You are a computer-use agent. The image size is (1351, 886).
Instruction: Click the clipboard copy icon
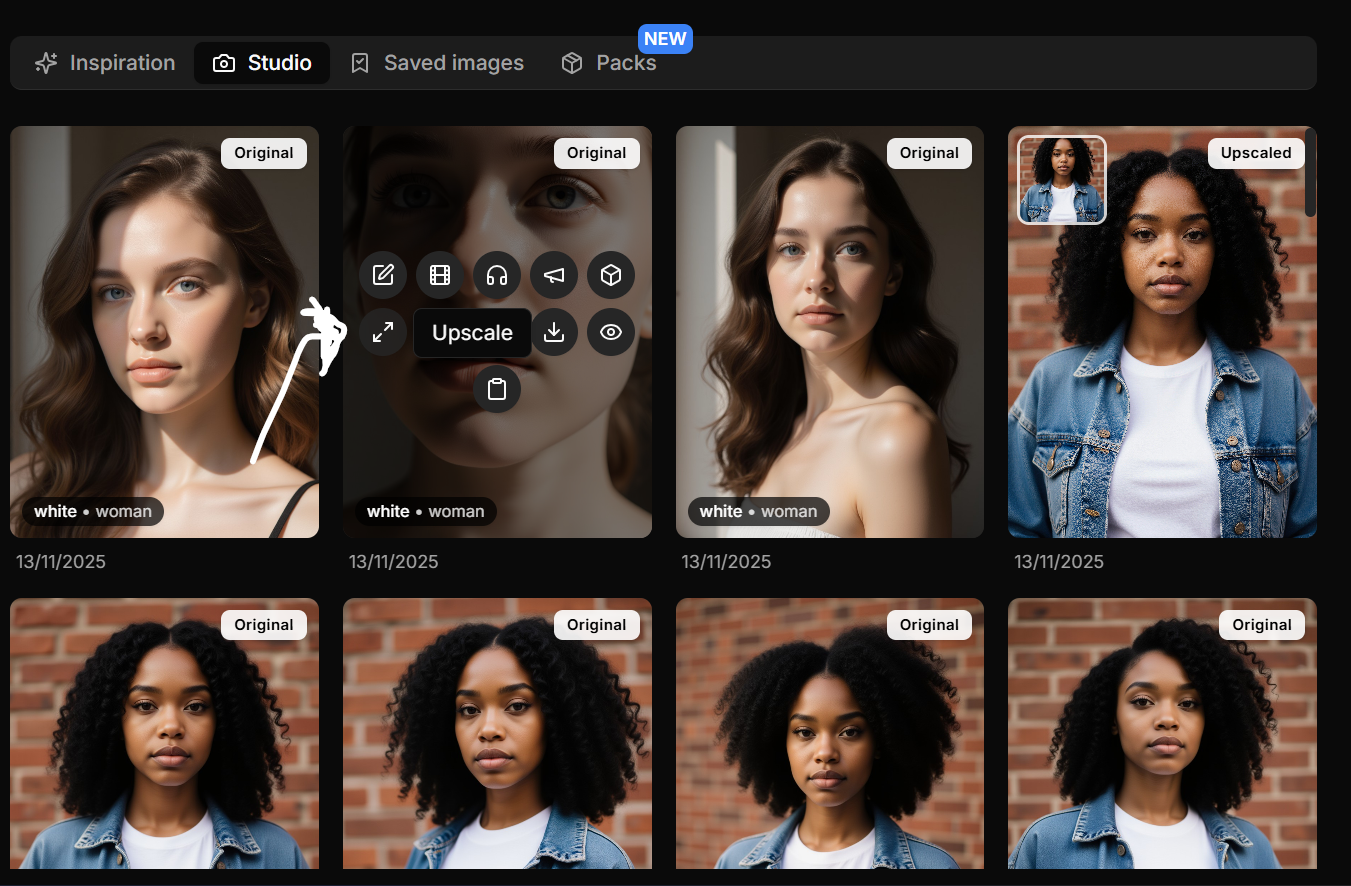pyautogui.click(x=497, y=389)
